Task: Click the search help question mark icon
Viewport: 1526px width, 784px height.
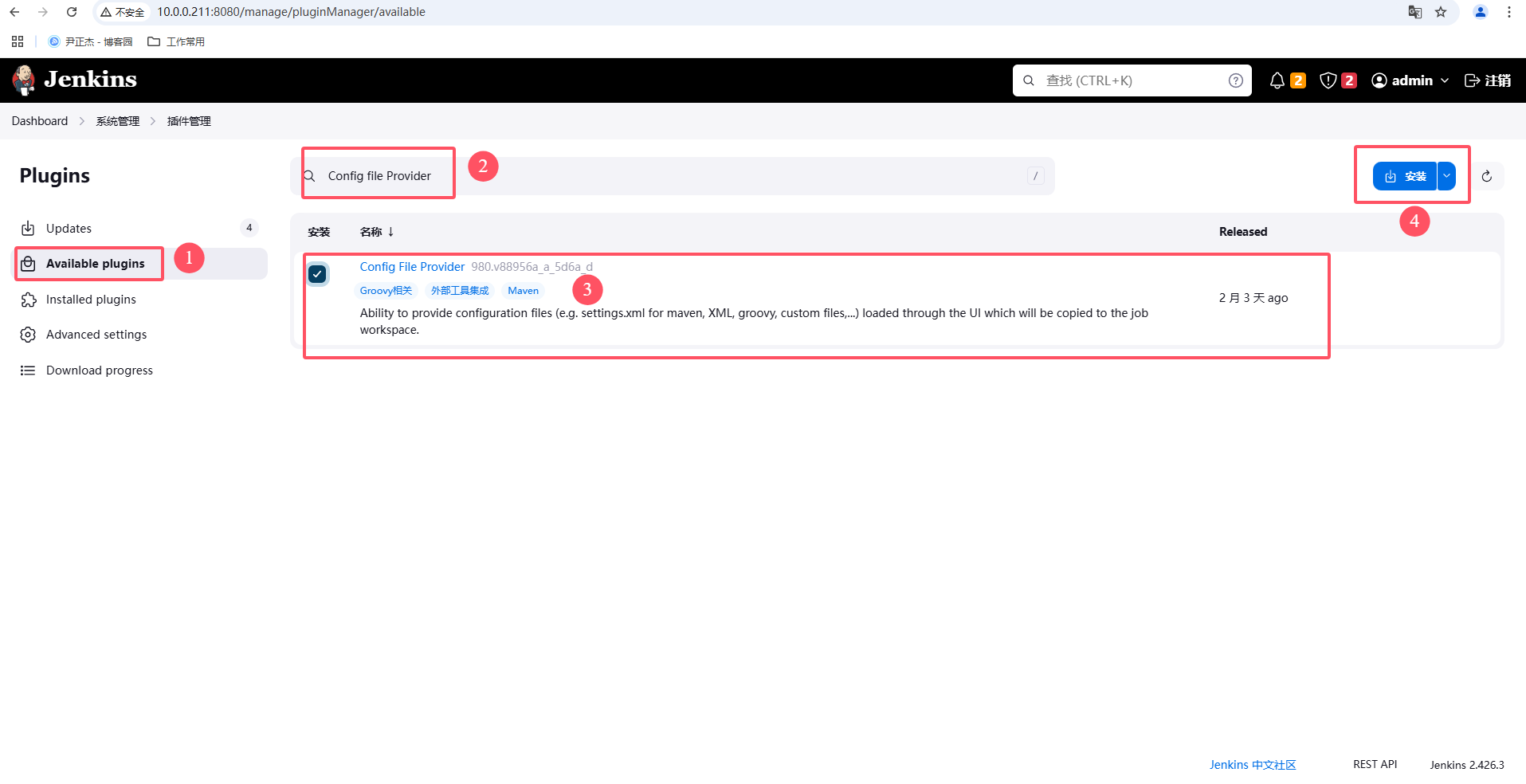Action: (x=1236, y=80)
